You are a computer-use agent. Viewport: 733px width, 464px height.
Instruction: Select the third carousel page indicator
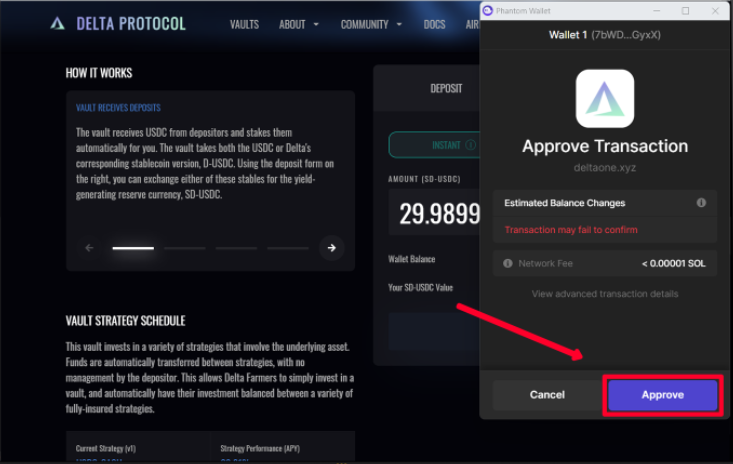pyautogui.click(x=236, y=248)
